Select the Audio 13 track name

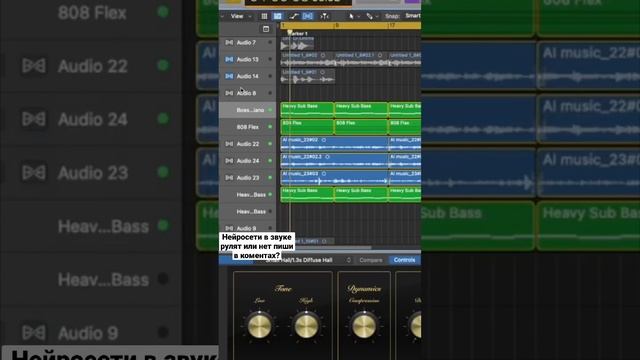247,60
